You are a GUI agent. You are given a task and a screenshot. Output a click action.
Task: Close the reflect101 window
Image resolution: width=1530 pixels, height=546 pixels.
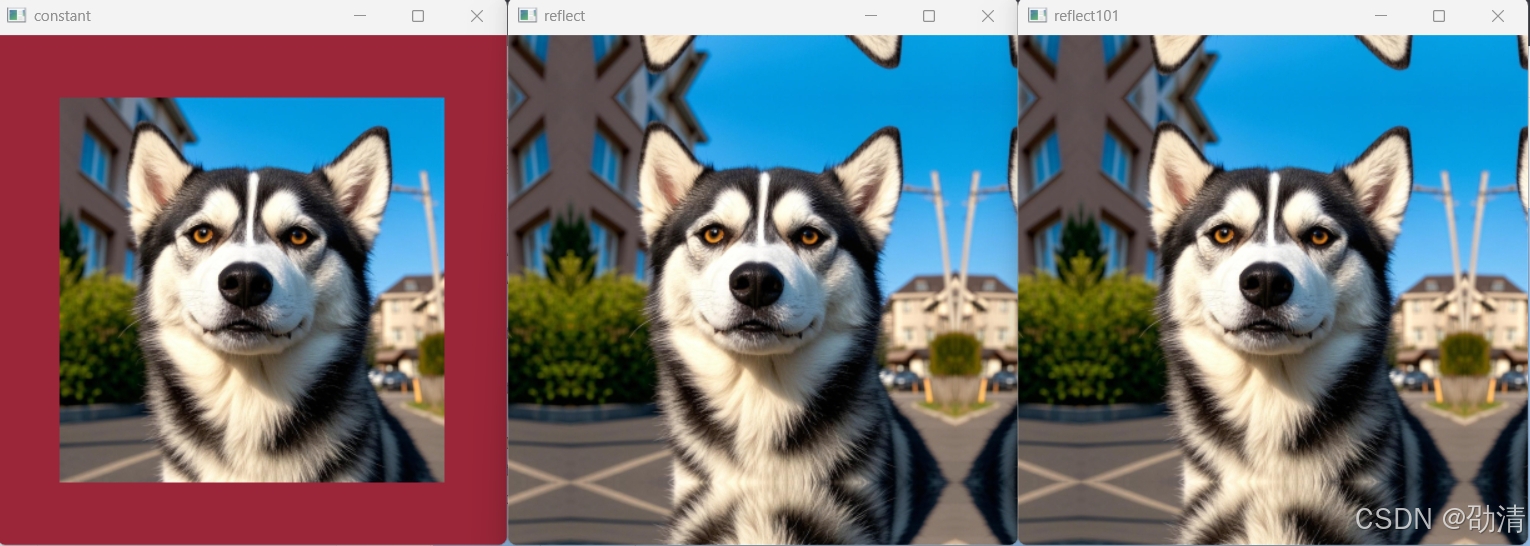[x=1498, y=16]
